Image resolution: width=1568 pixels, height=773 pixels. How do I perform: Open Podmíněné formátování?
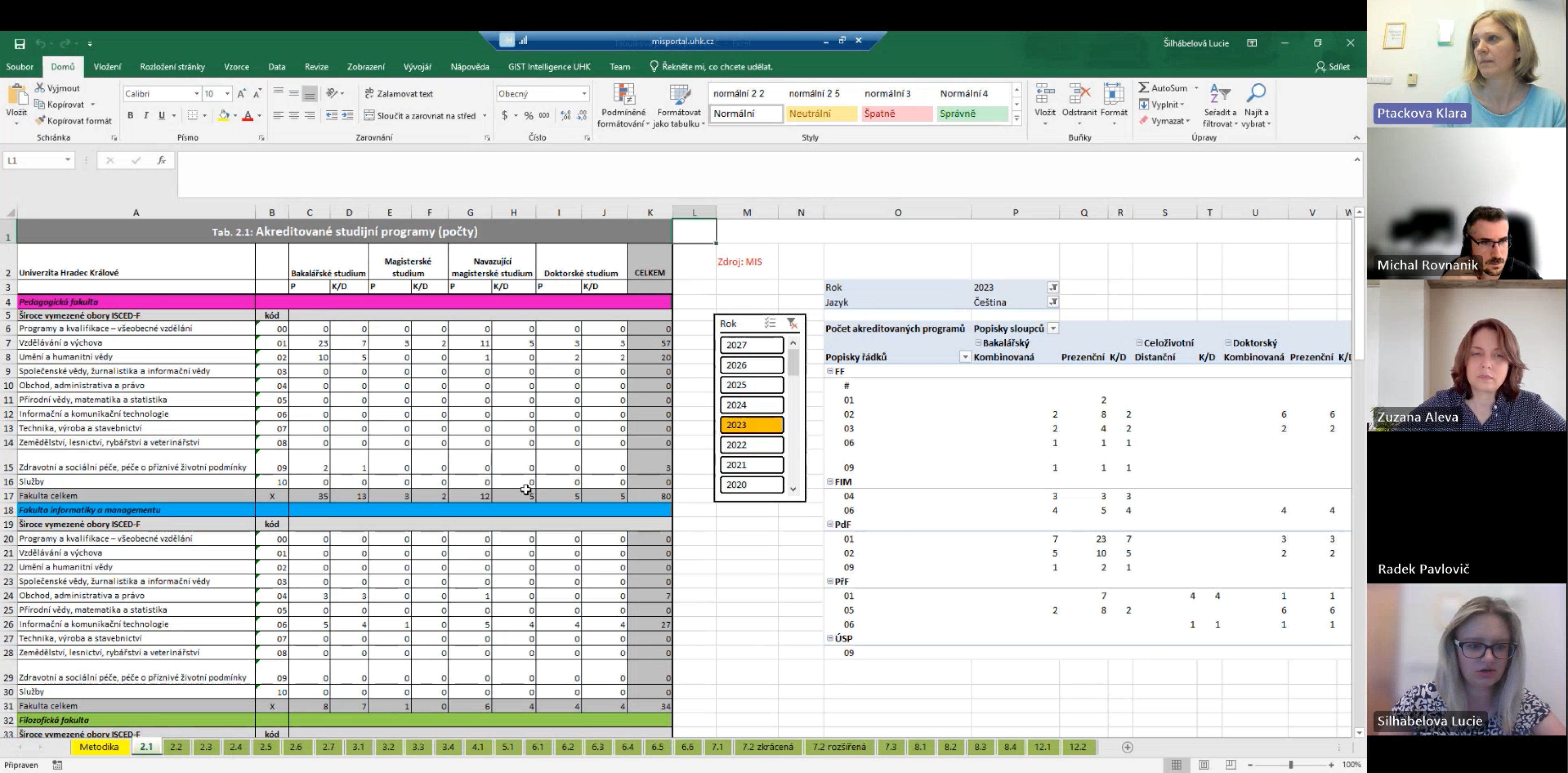623,106
